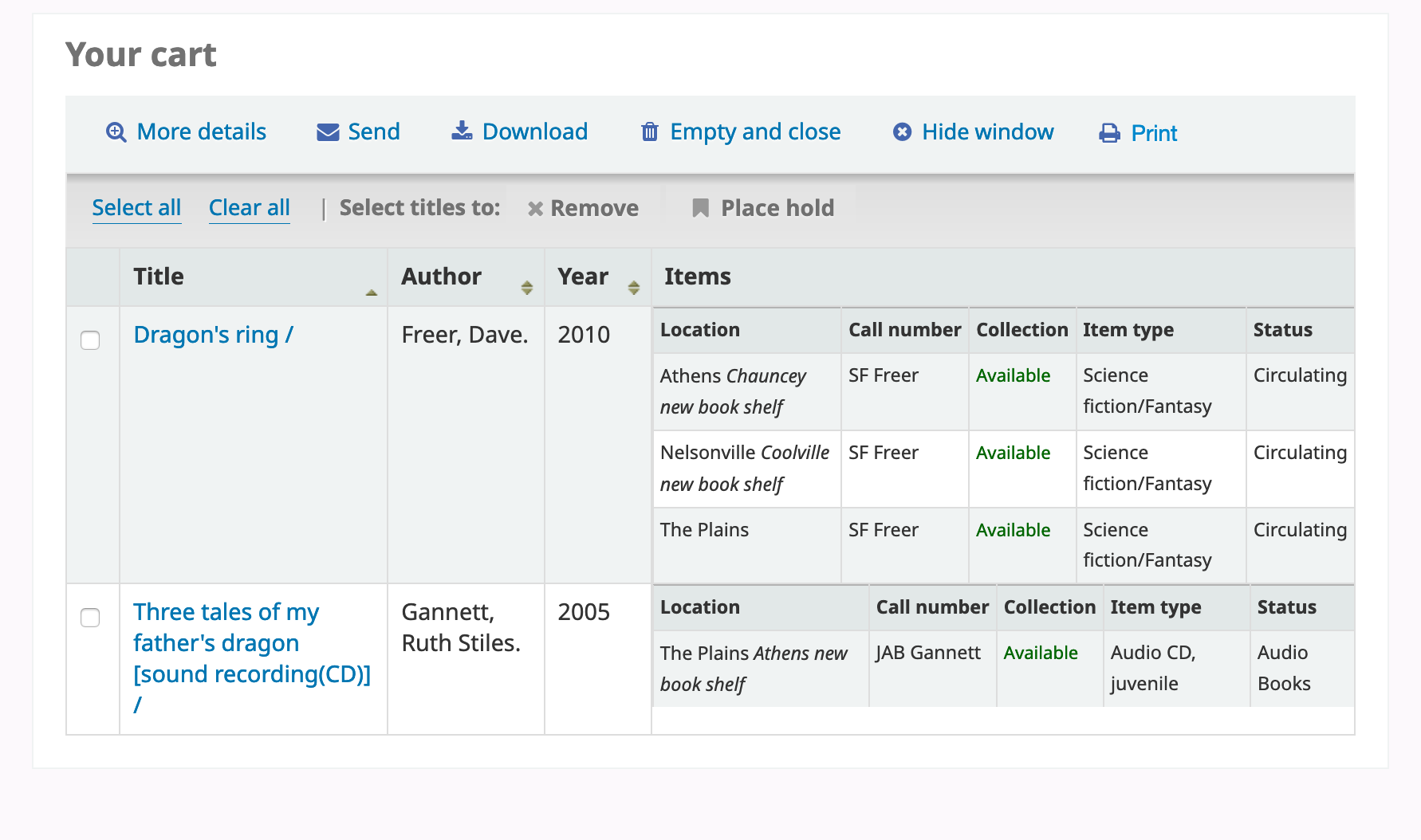Click the Empty and close trash icon

pos(650,132)
